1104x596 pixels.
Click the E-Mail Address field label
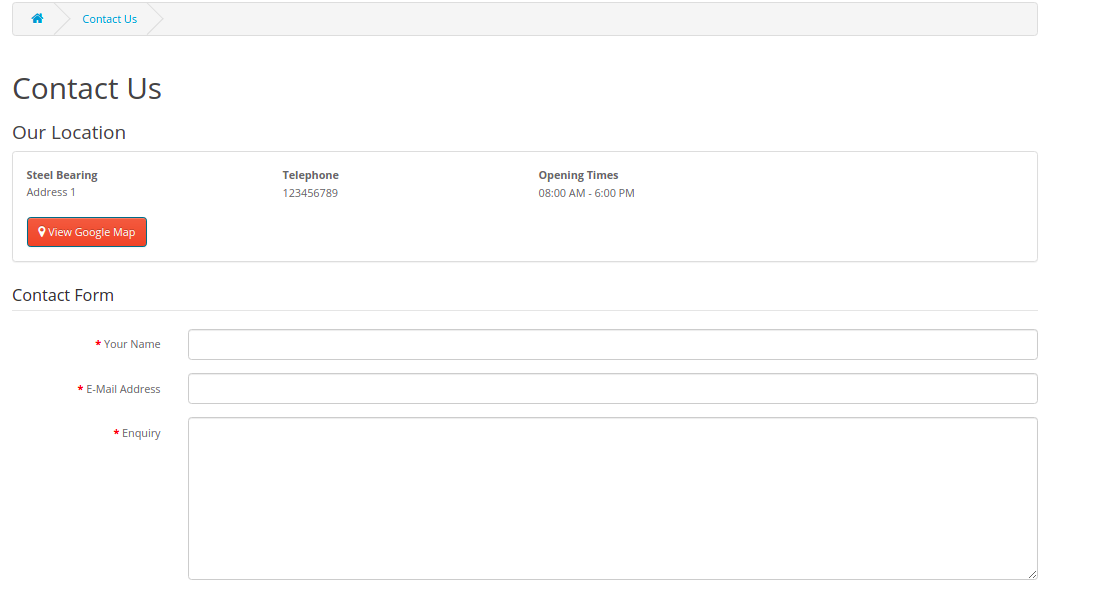(x=123, y=389)
